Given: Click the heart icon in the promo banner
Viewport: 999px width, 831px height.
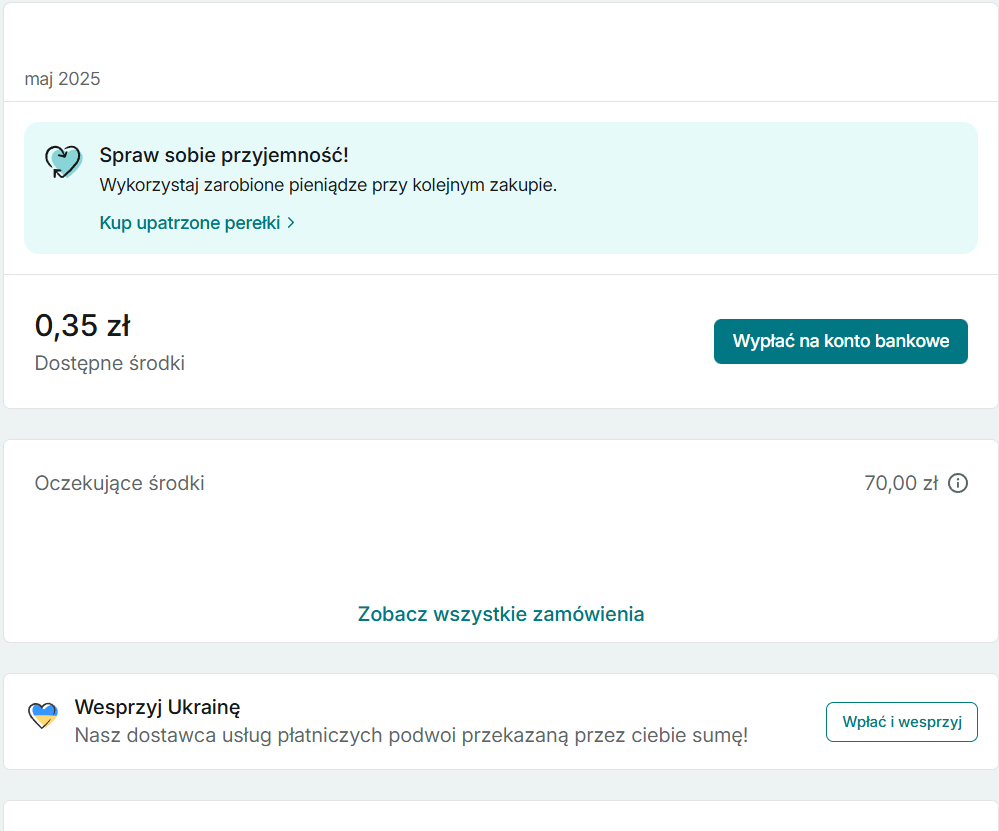Looking at the screenshot, I should click(62, 161).
